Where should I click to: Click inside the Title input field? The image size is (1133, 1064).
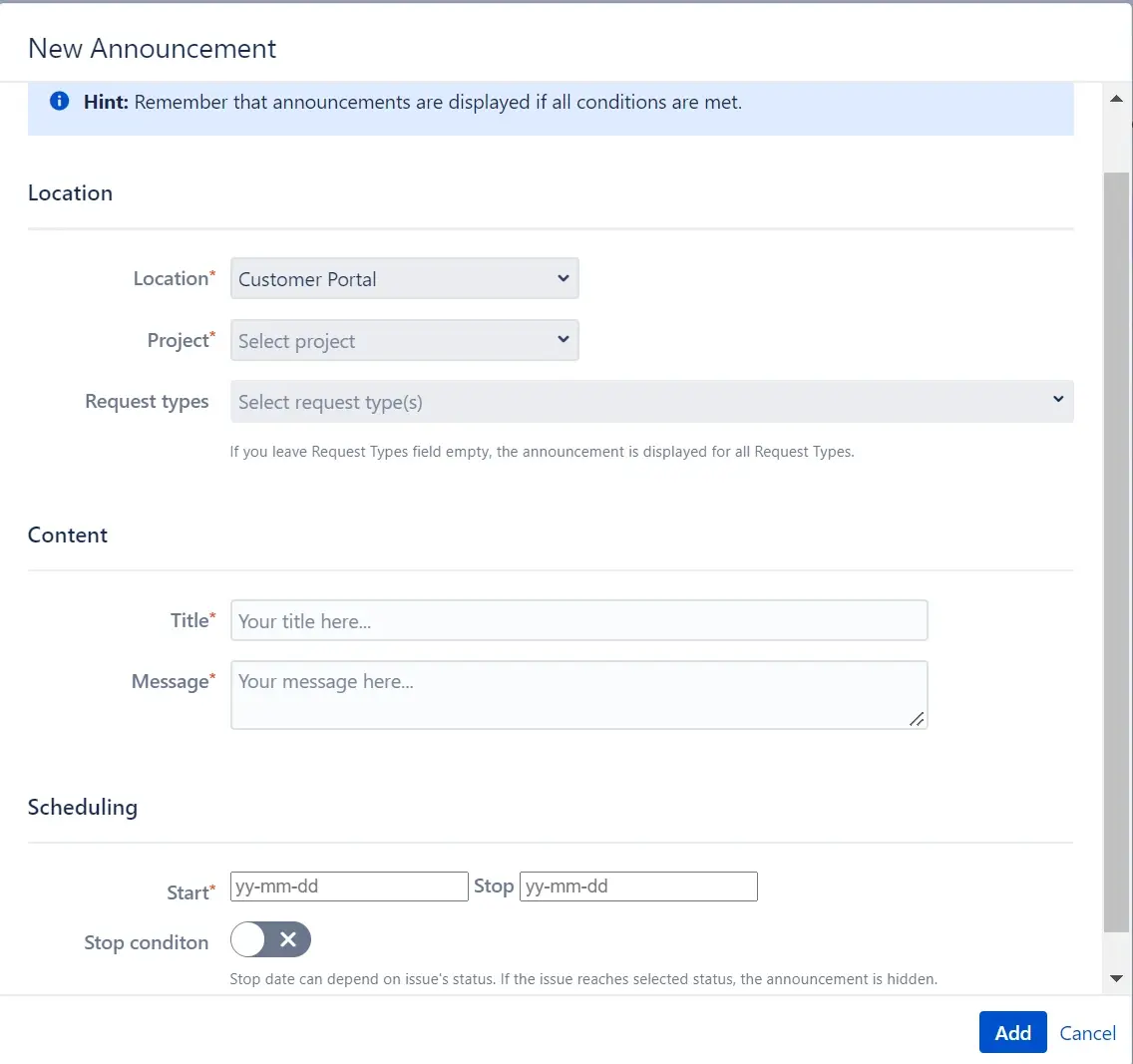pos(578,619)
